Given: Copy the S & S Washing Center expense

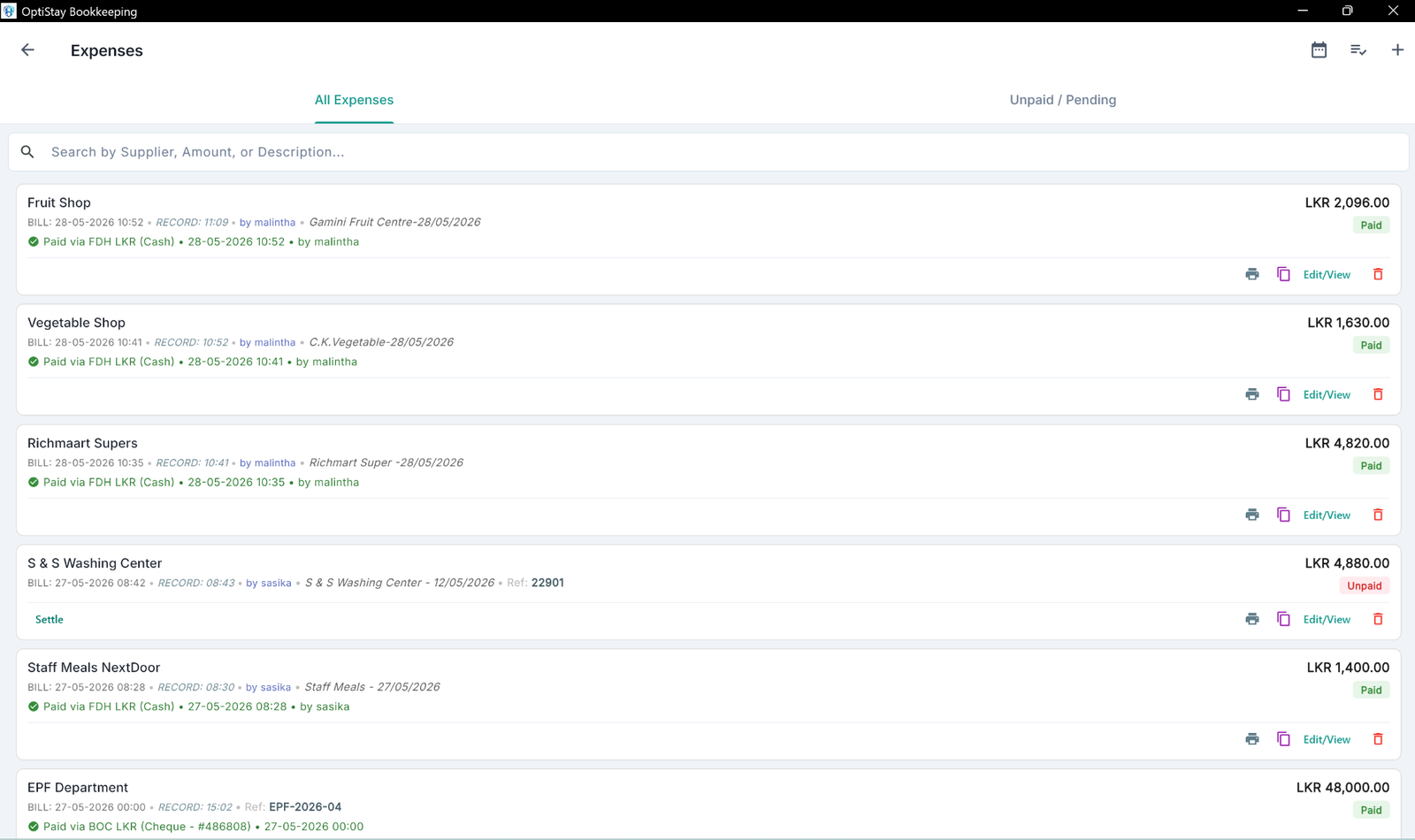Looking at the screenshot, I should (x=1283, y=619).
